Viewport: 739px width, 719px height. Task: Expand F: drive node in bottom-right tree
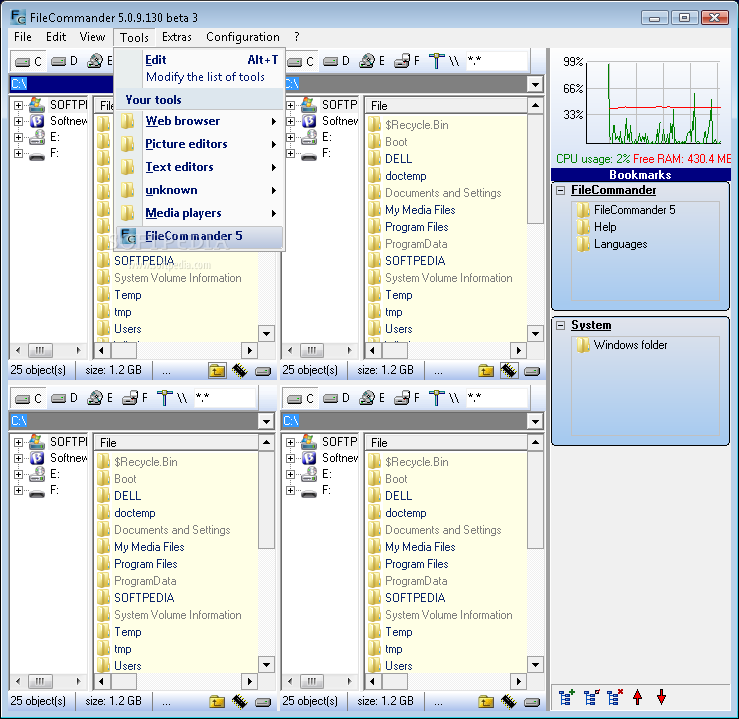tap(290, 490)
